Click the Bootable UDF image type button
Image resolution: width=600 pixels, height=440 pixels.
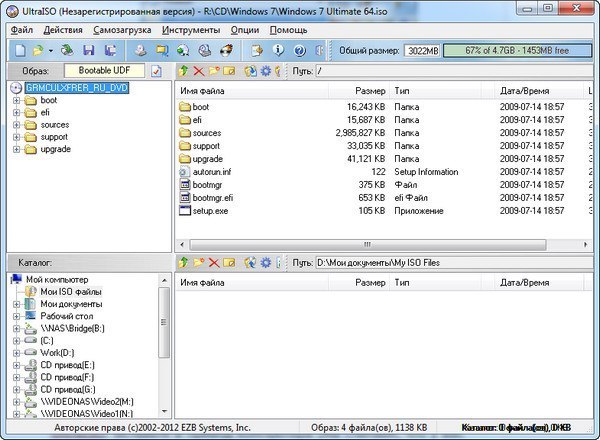tap(104, 71)
